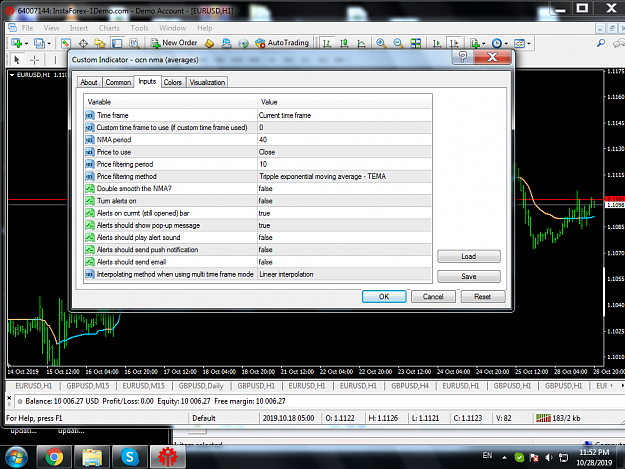Open the Insert menu
The height and width of the screenshot is (469, 625).
[x=79, y=28]
